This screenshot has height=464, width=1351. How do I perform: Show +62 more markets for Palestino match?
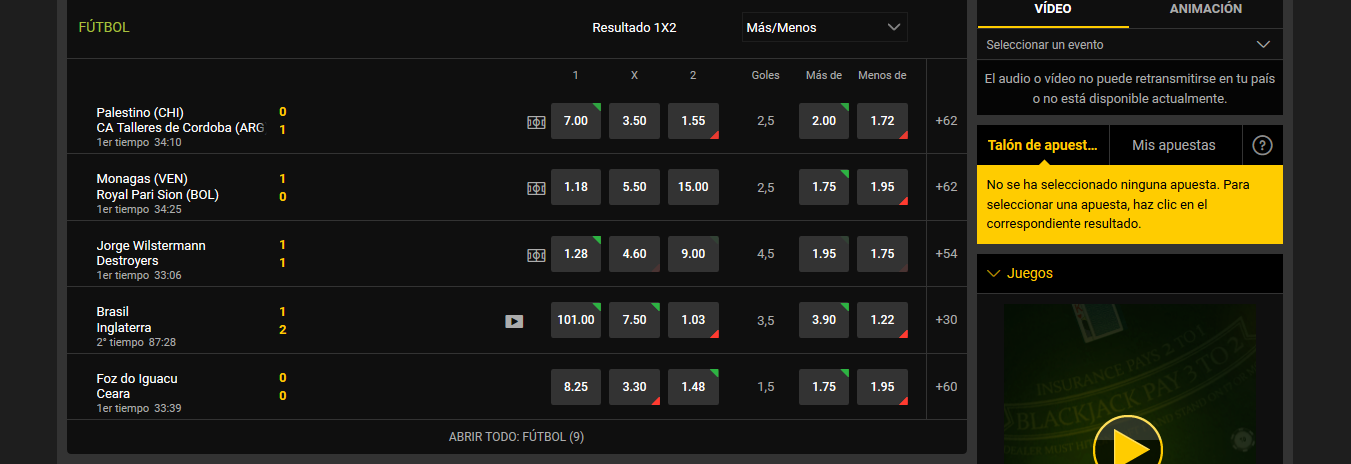click(x=946, y=121)
